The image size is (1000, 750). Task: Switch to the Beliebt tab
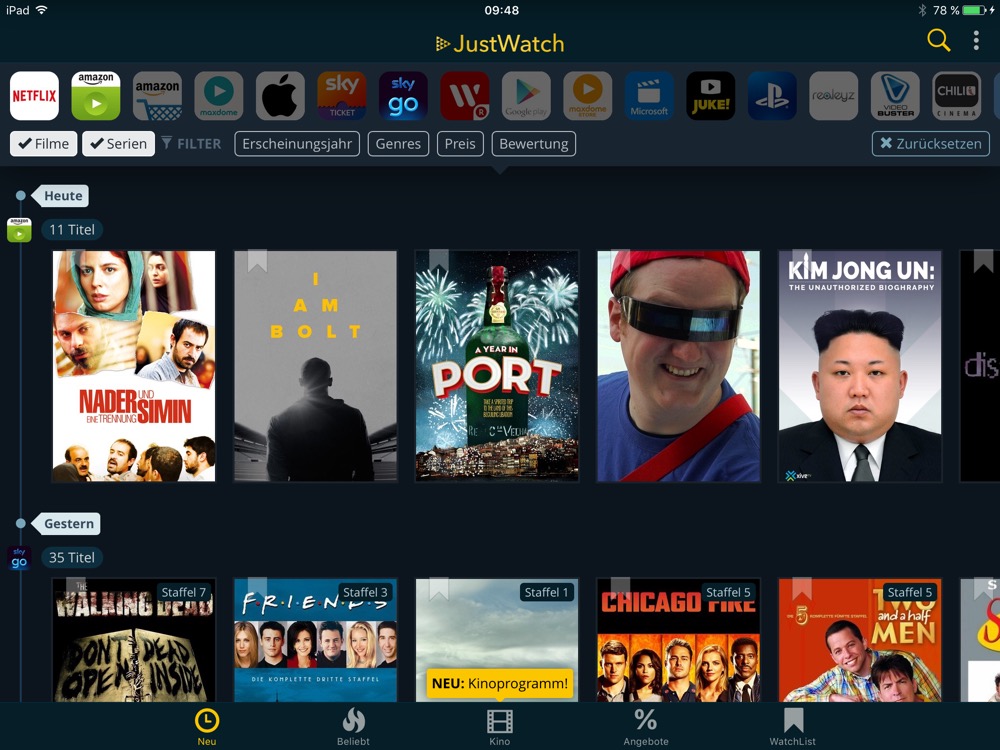(x=353, y=727)
